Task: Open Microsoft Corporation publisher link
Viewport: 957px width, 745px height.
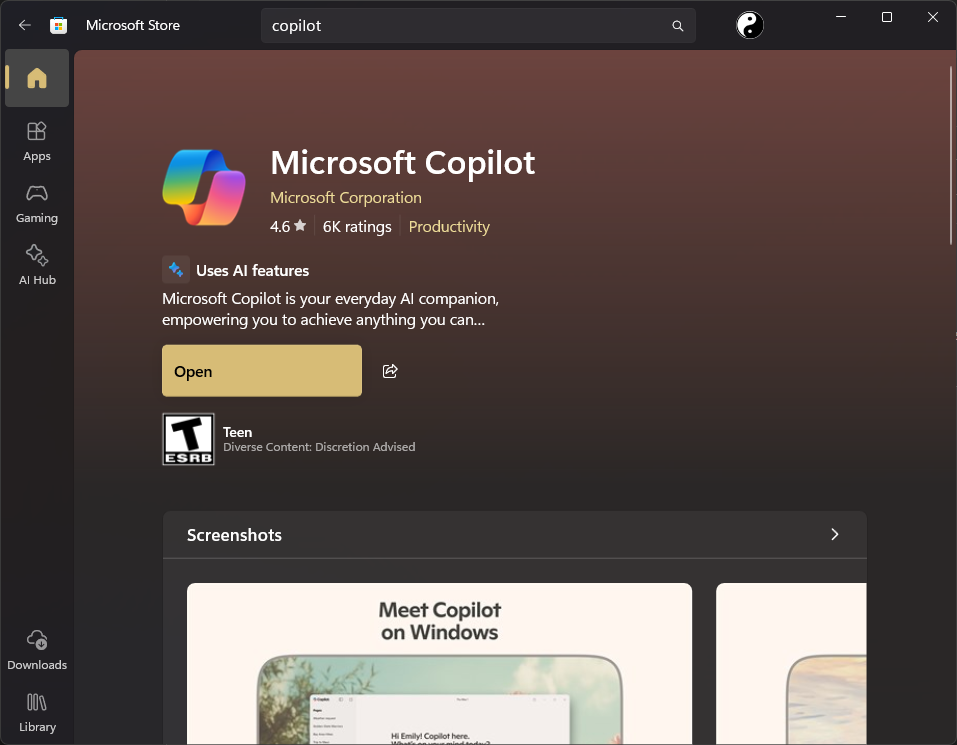Action: [345, 198]
